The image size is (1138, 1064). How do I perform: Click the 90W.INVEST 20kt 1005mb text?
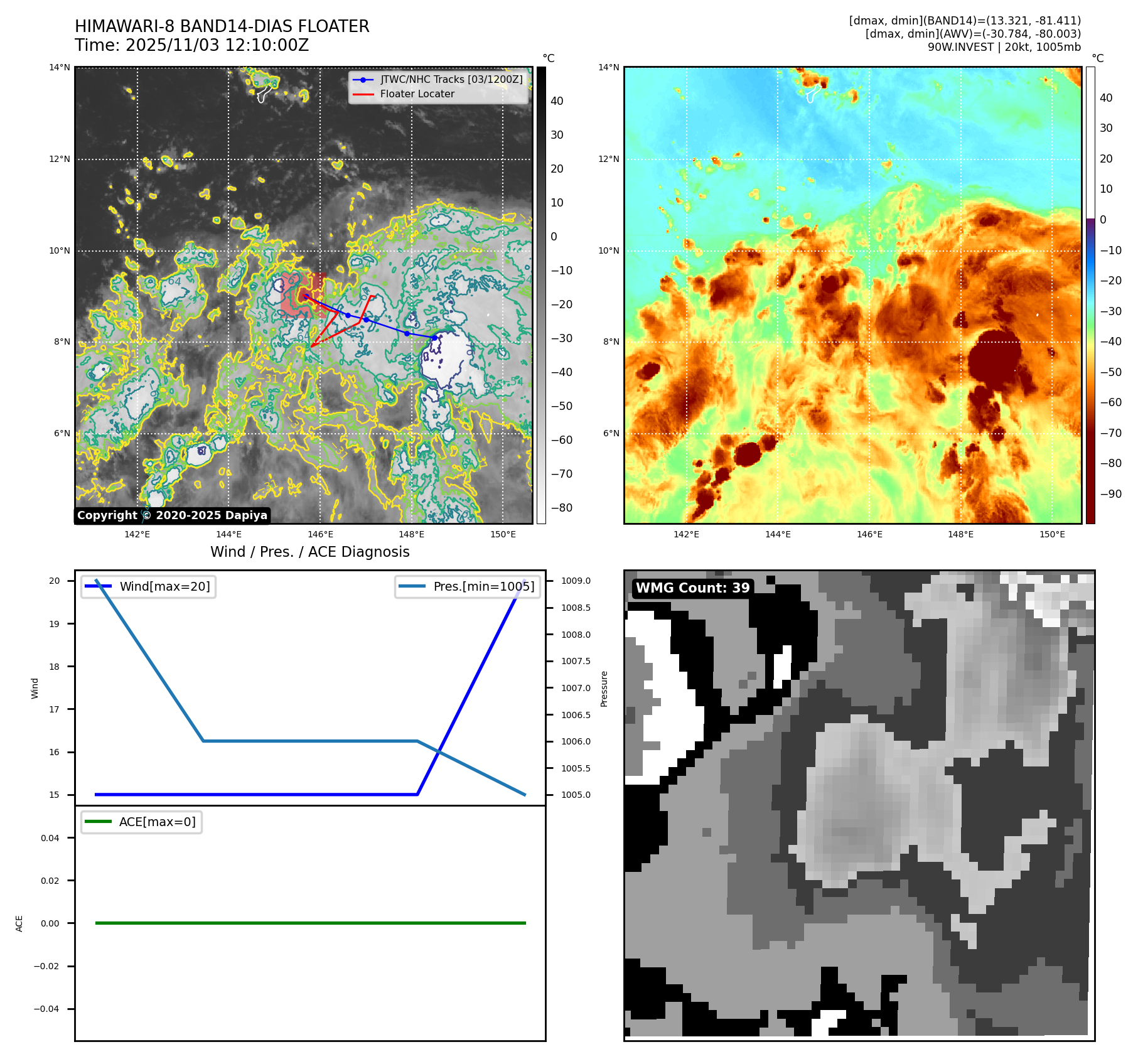(x=1004, y=47)
